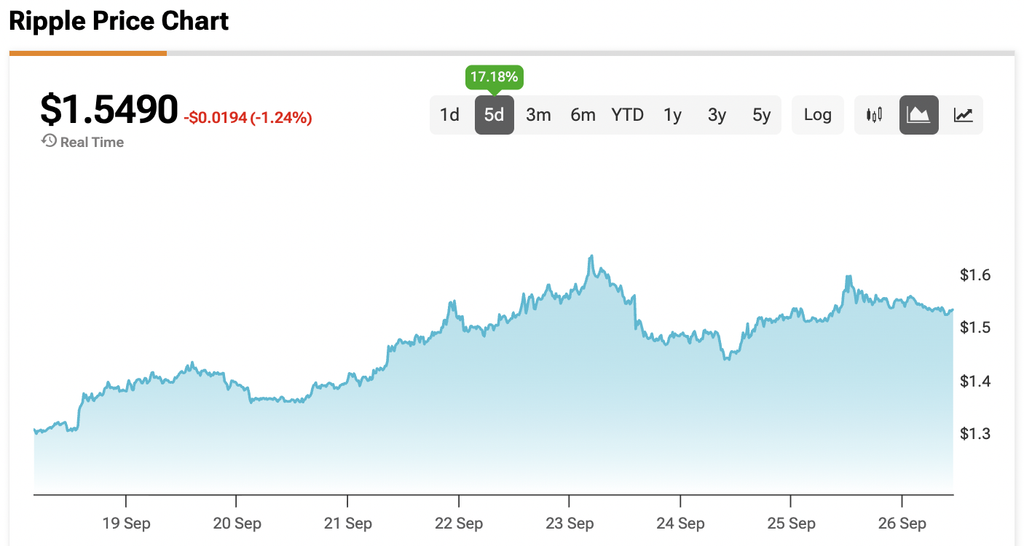Image resolution: width=1024 pixels, height=546 pixels.
Task: Switch chart to 6m range
Action: (x=583, y=115)
